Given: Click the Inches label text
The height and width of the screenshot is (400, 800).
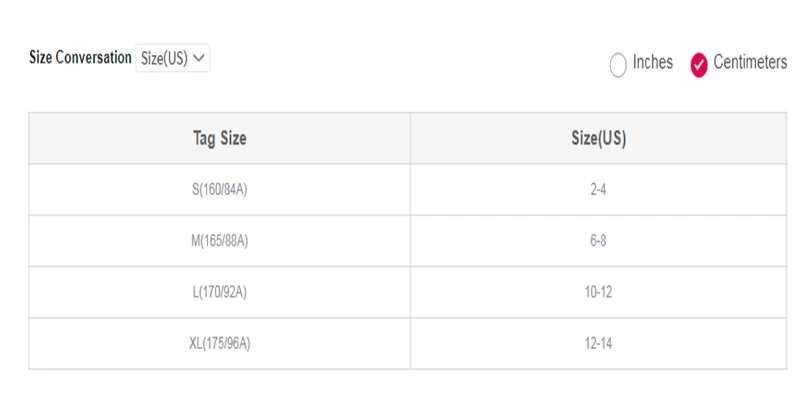Looking at the screenshot, I should pos(653,62).
